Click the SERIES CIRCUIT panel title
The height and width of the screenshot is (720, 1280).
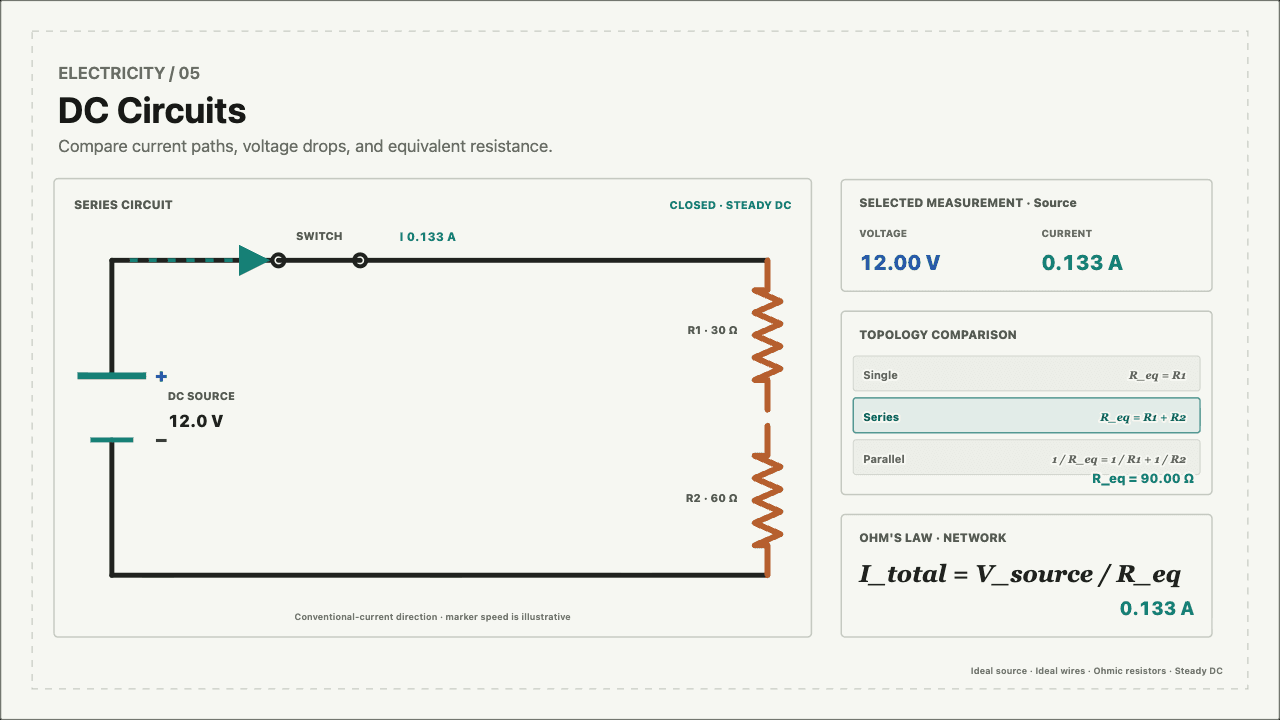click(x=123, y=205)
